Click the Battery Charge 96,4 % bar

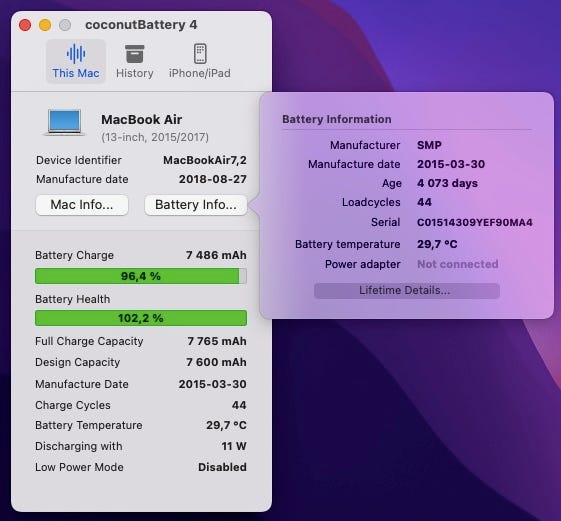click(x=141, y=276)
